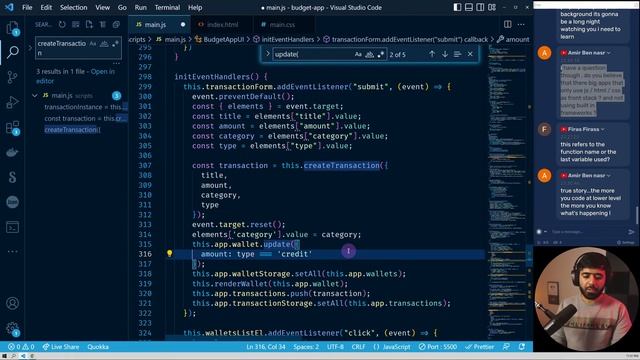Toggle find in selection in the find widget
This screenshot has width=640, height=360.
pos(457,54)
